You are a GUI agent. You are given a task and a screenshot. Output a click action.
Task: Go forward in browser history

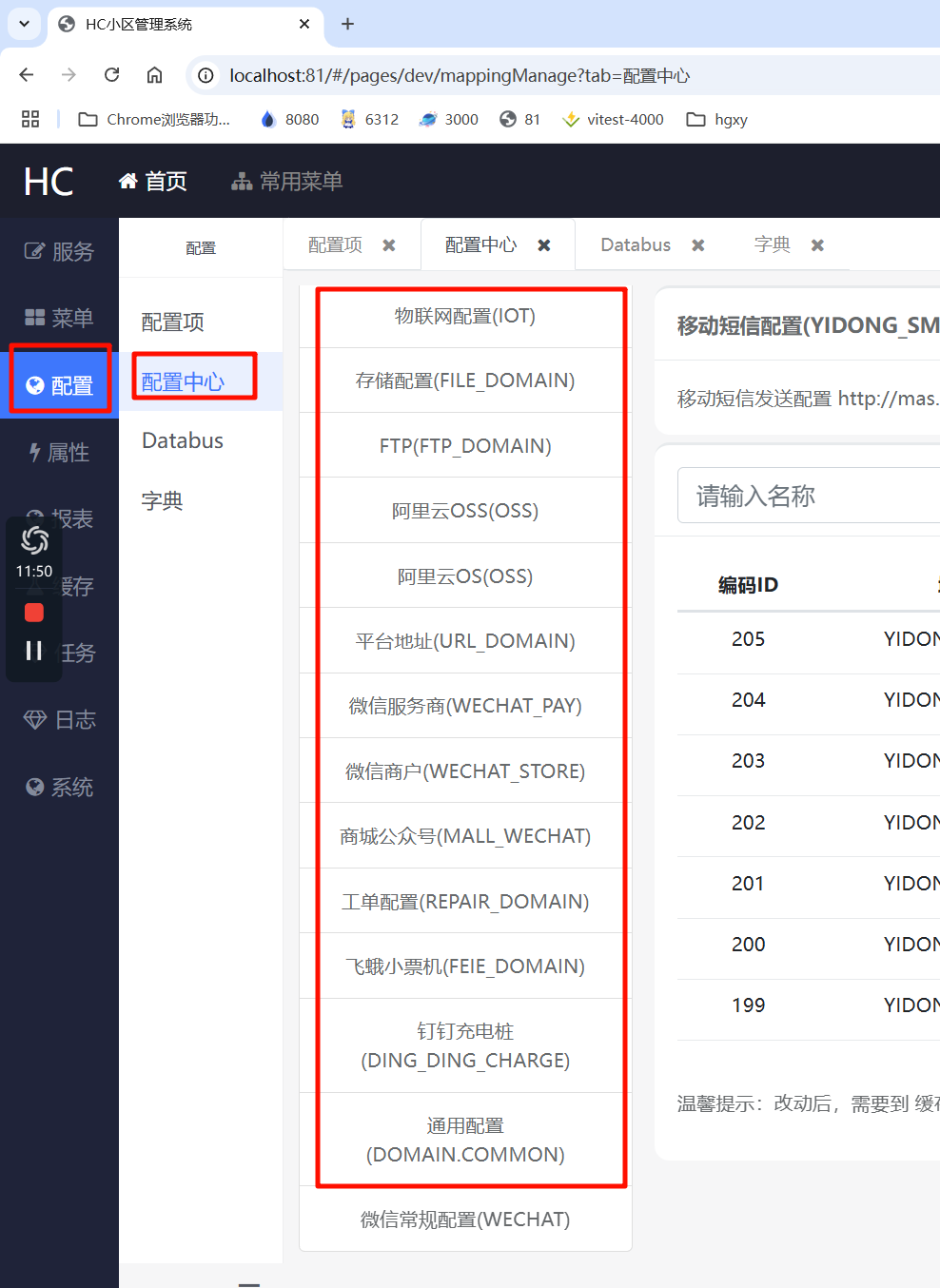69,75
